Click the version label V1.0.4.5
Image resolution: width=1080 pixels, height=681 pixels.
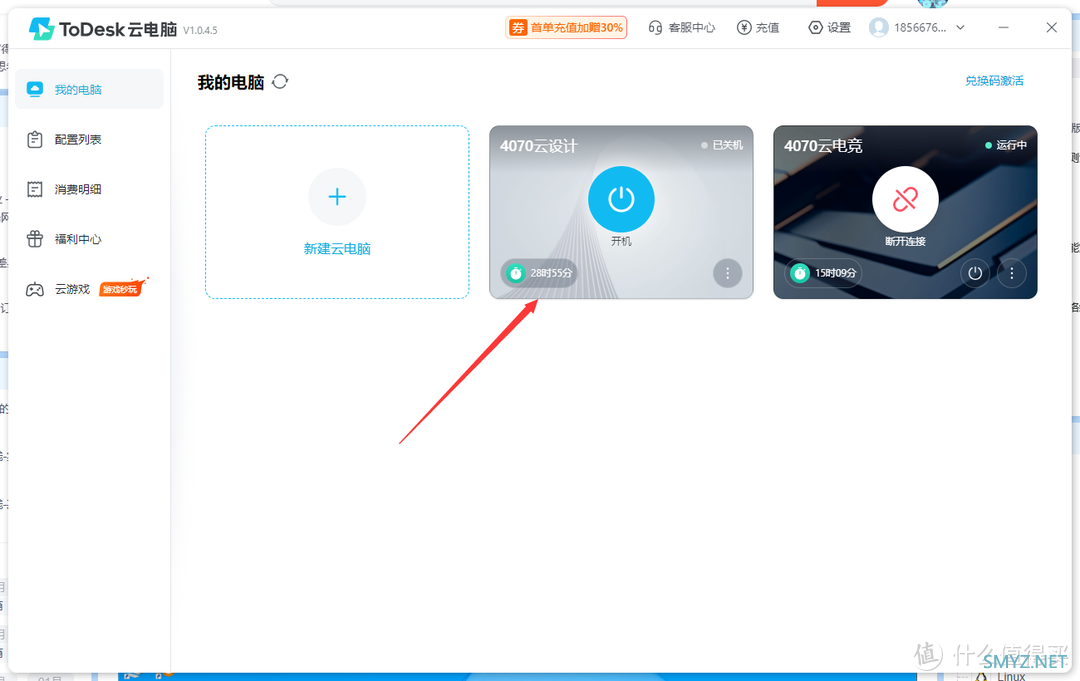pos(200,30)
